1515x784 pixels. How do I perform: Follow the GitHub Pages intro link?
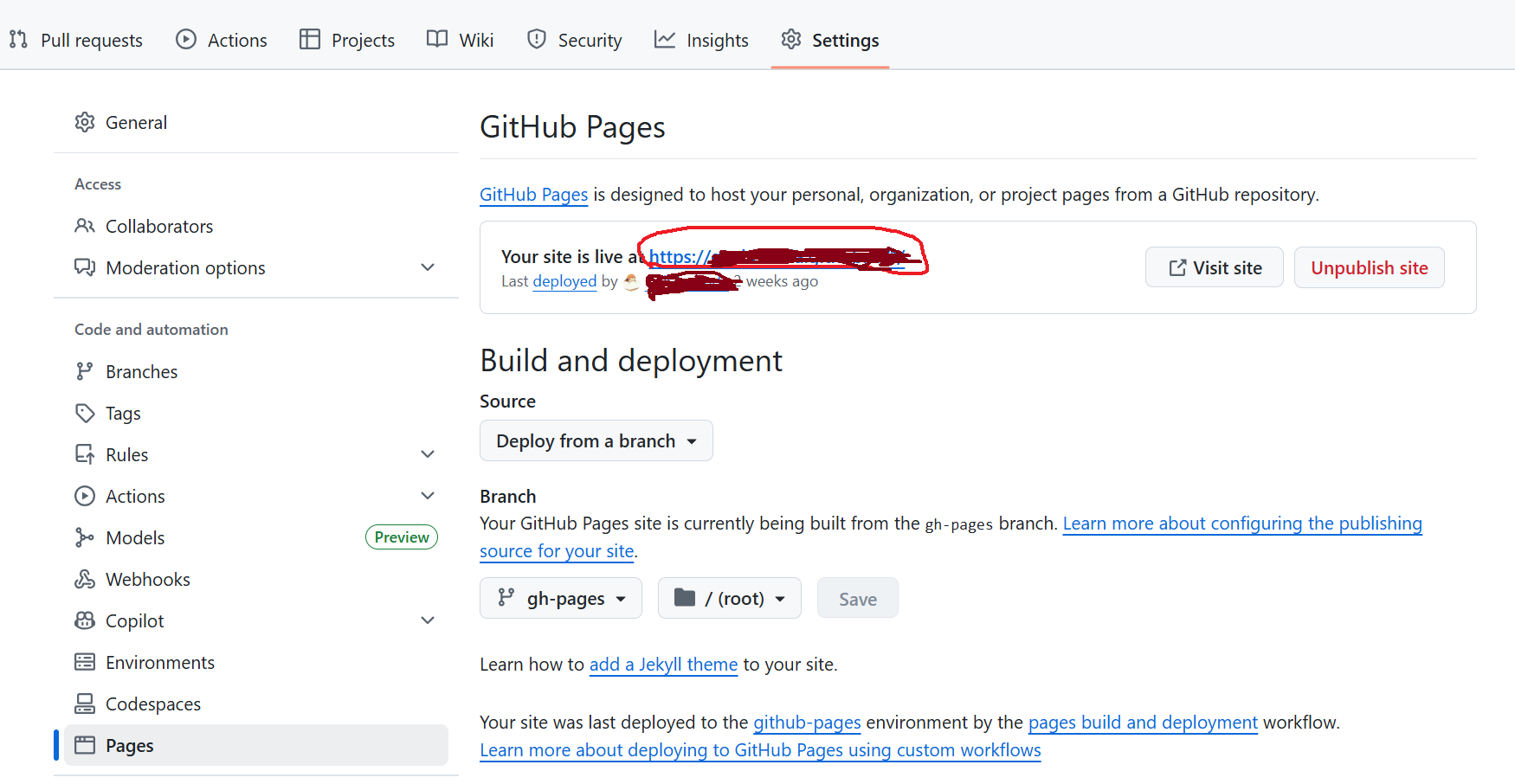(x=534, y=195)
